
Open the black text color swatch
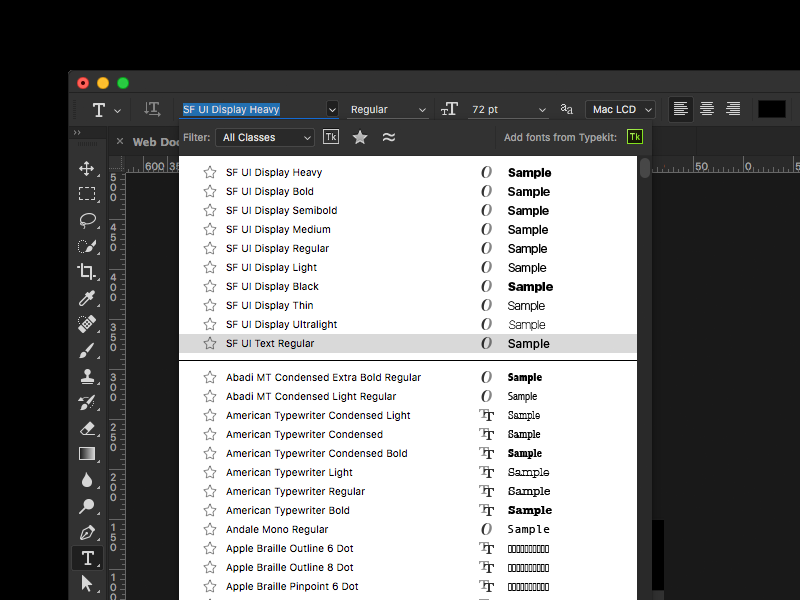coord(771,109)
